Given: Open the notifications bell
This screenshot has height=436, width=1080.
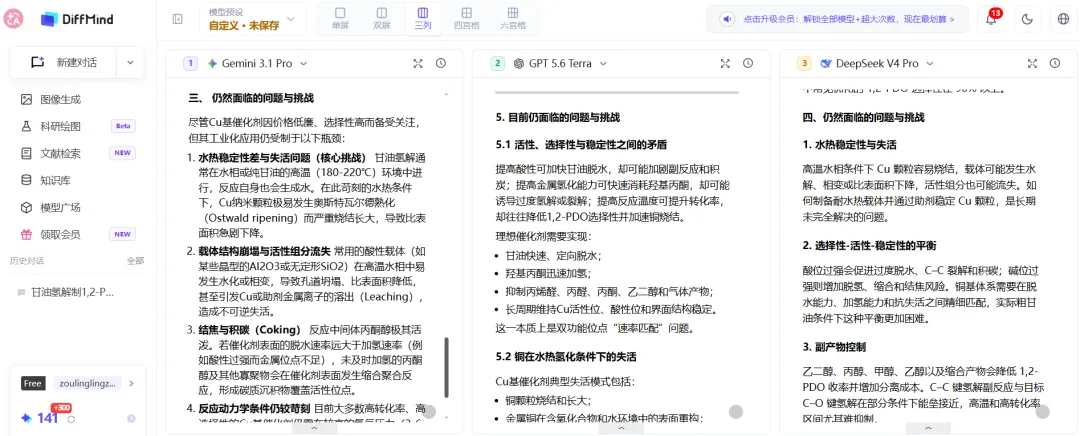Looking at the screenshot, I should [991, 19].
